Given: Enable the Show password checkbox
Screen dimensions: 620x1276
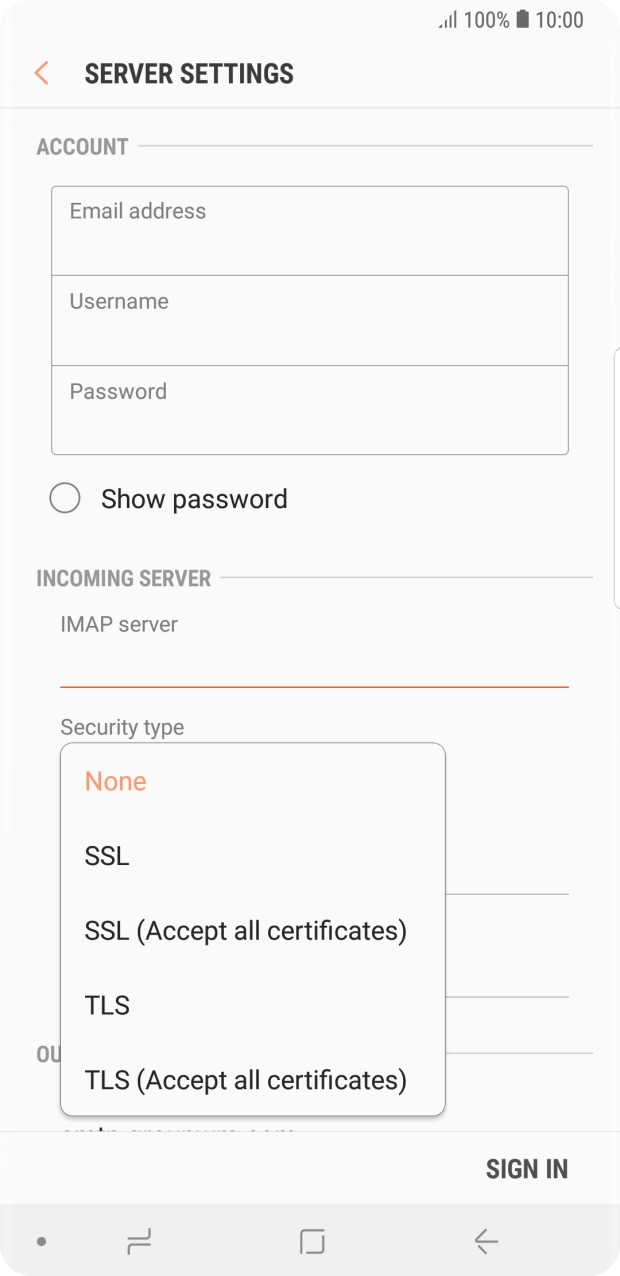Looking at the screenshot, I should (x=65, y=497).
